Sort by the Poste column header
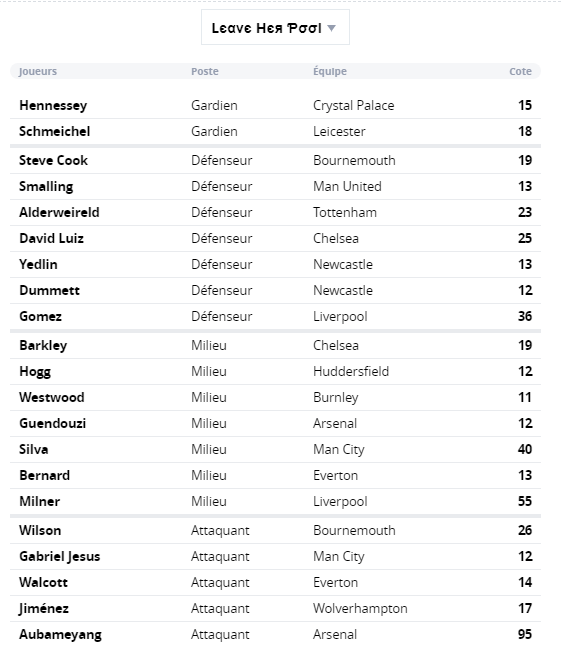Viewport: 562px width, 655px height. pos(205,71)
